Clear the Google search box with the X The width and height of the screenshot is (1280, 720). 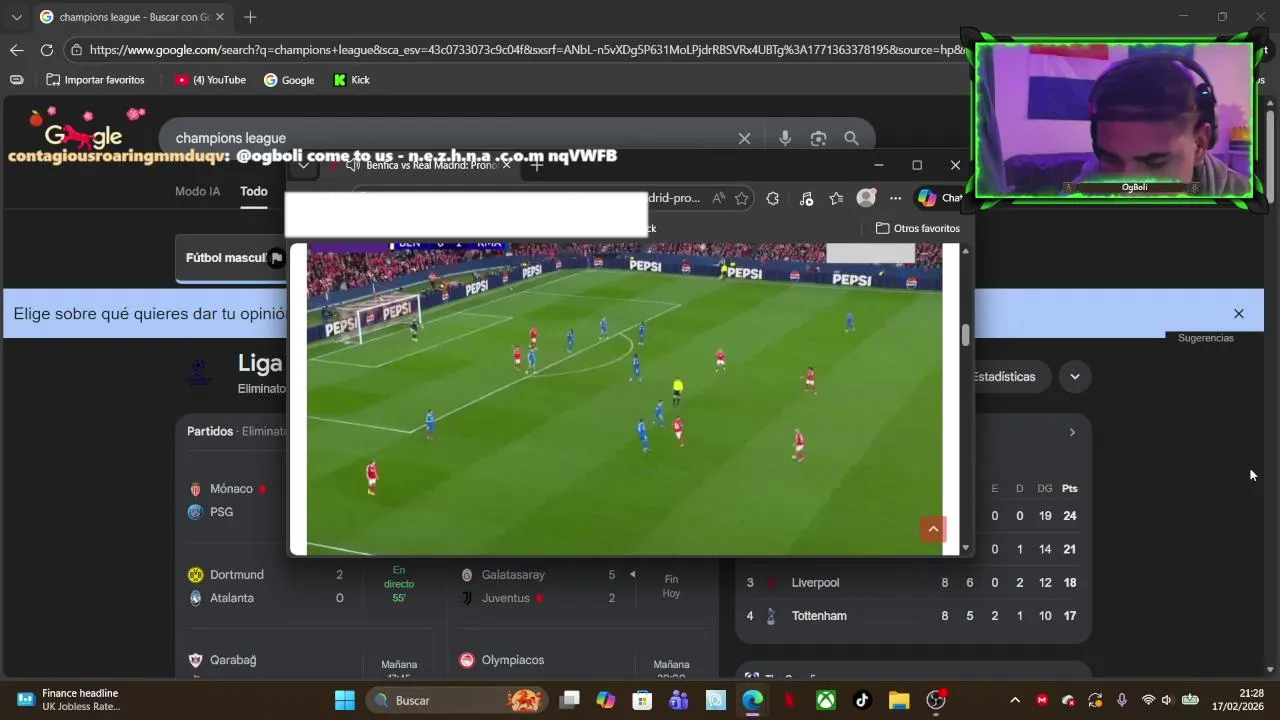[x=744, y=139]
